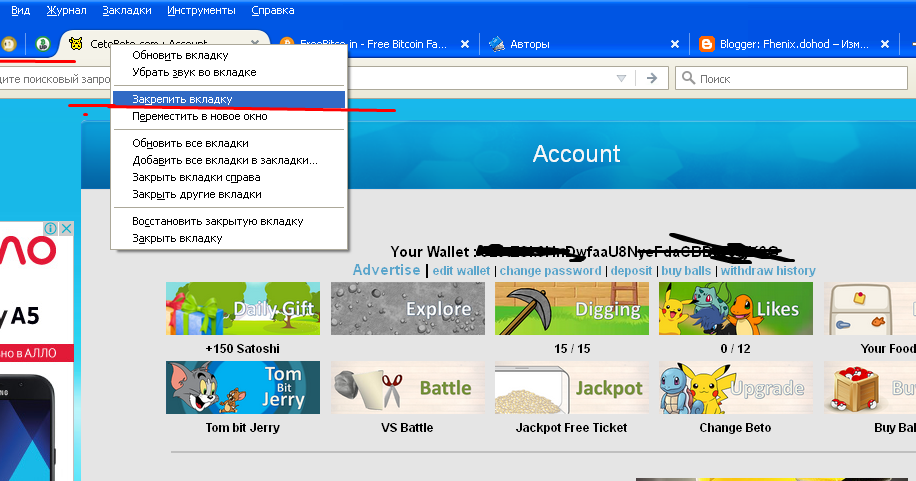Viewport: 916px width, 481px height.
Task: Open the Журнал menu
Action: pos(67,11)
